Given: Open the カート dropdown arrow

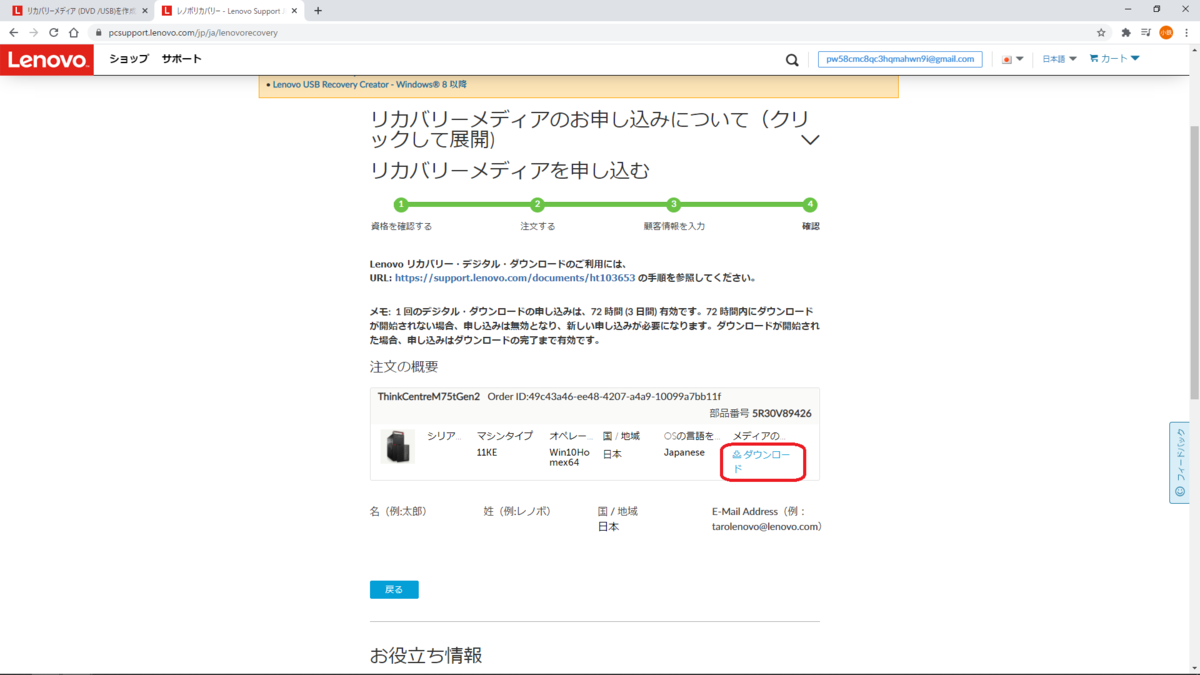Looking at the screenshot, I should 1135,59.
